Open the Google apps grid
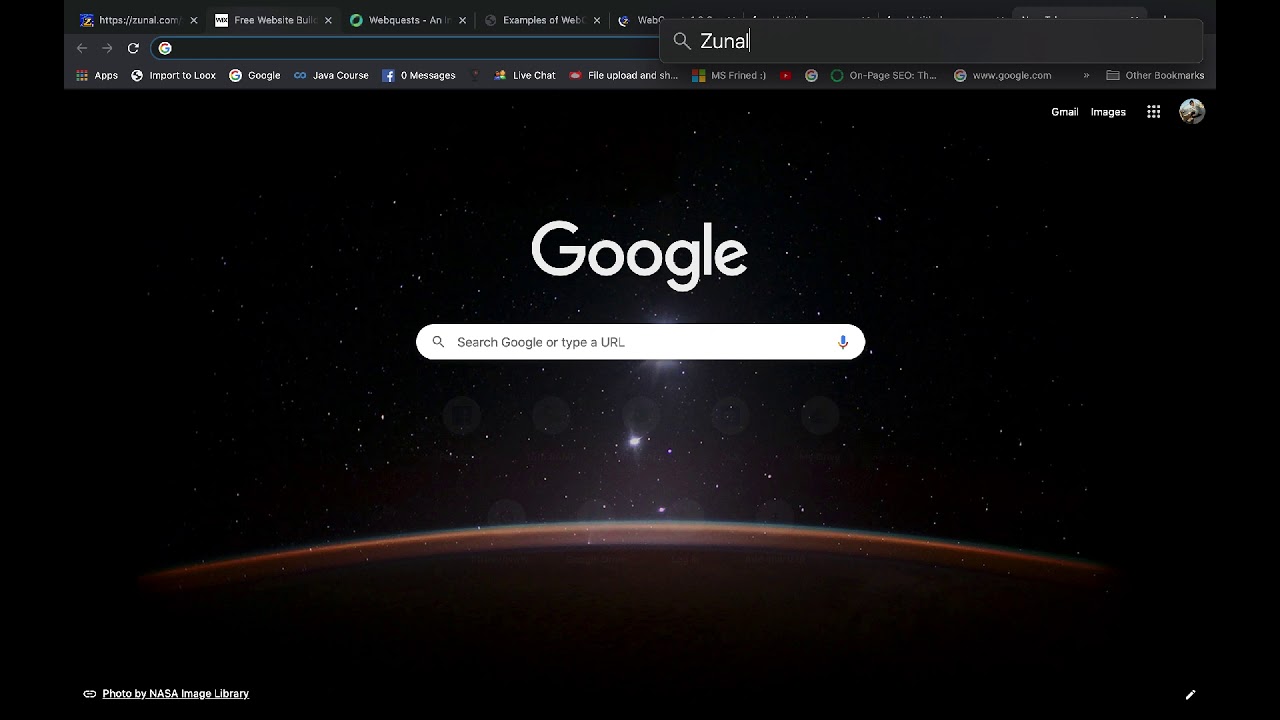 (x=1153, y=112)
